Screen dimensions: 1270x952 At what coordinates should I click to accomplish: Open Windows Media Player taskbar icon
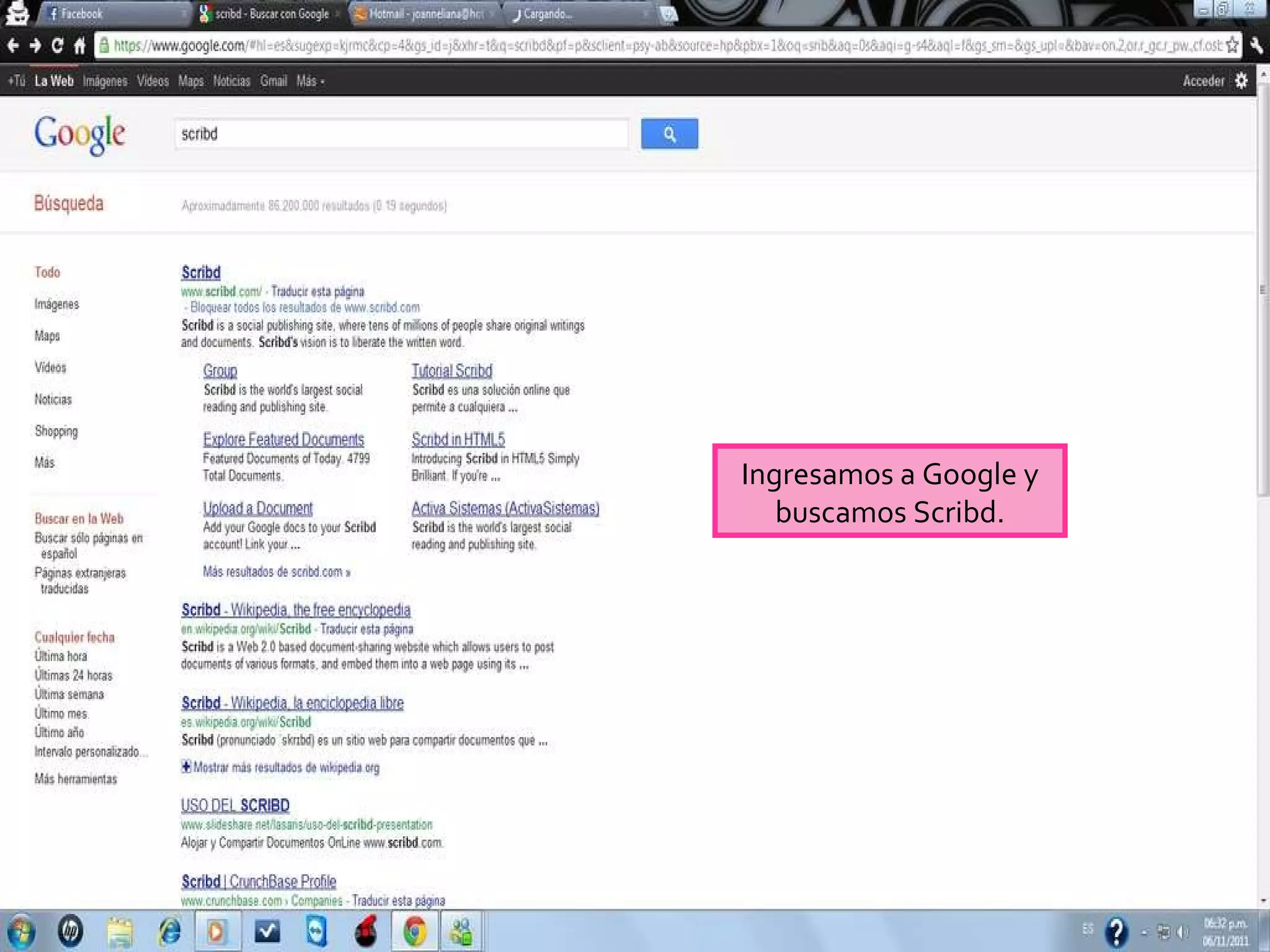(216, 932)
